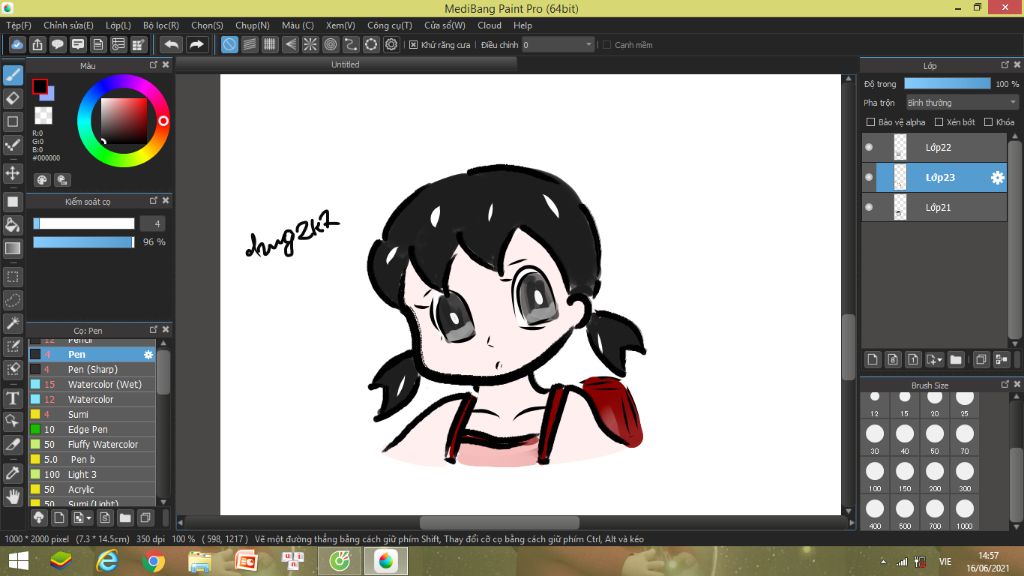Open Công cụ(T) menu
Viewport: 1024px width, 576px height.
[389, 25]
